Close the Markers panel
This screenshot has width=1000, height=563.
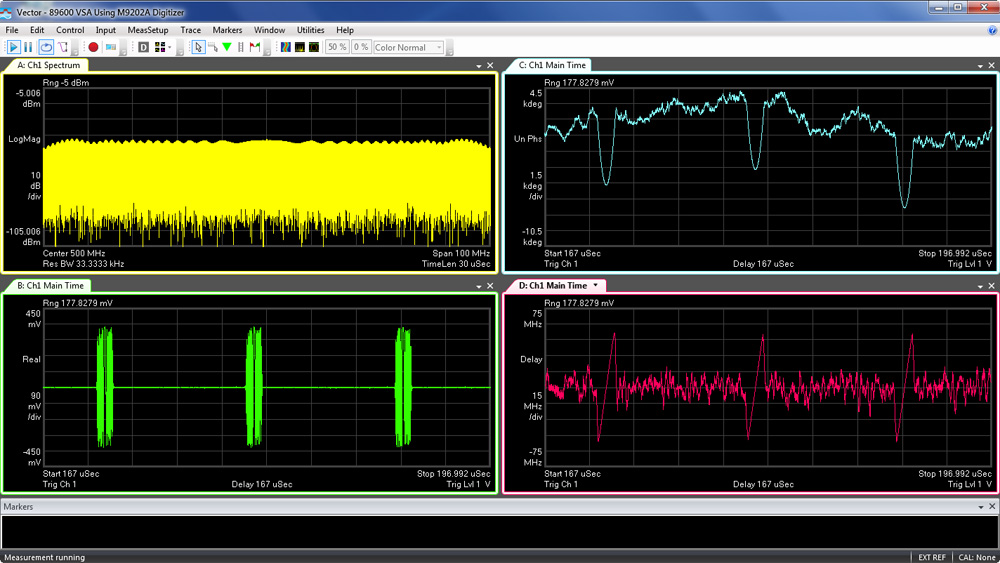point(990,507)
